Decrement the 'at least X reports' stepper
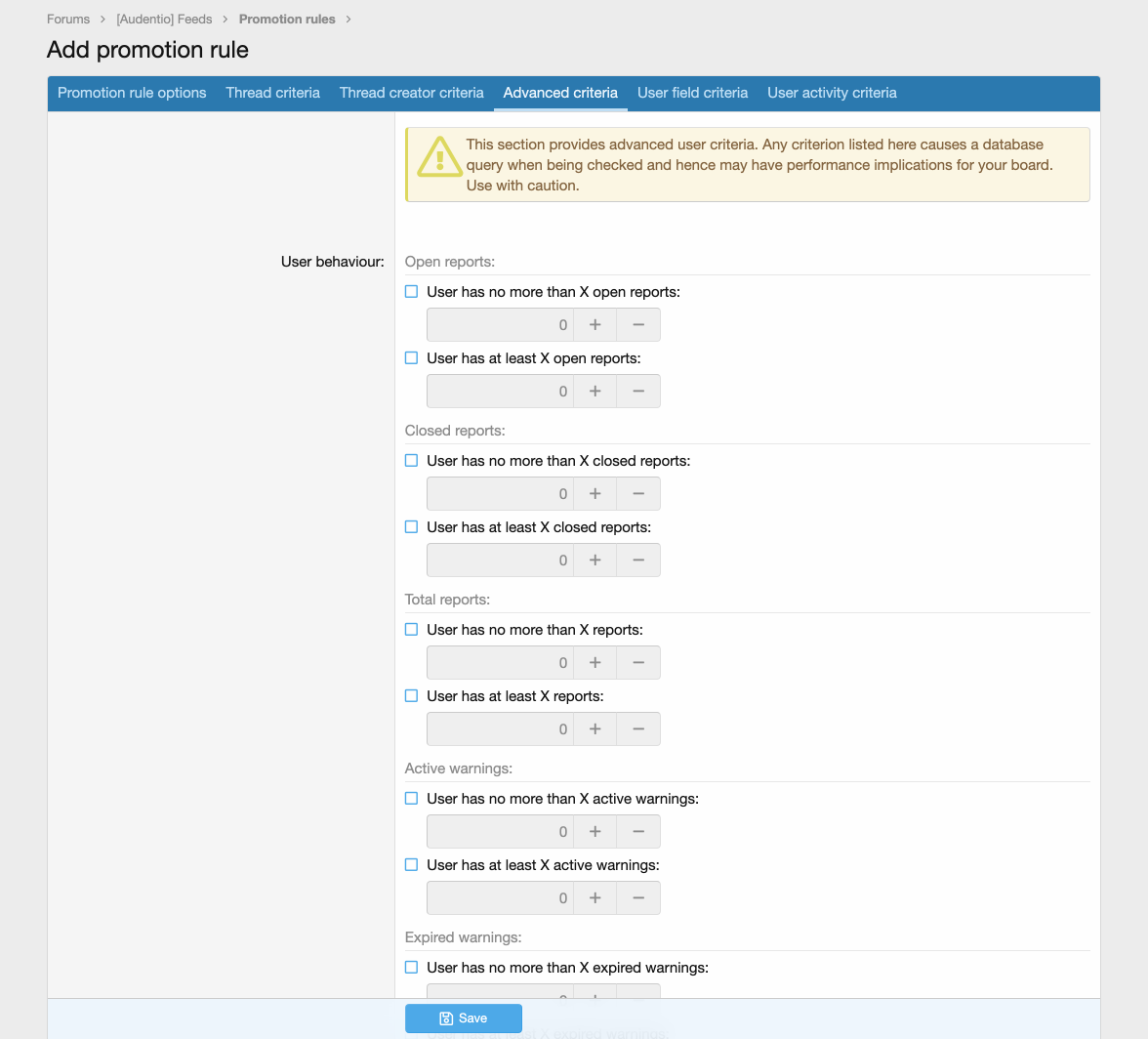Viewport: 1148px width, 1039px height. point(638,729)
